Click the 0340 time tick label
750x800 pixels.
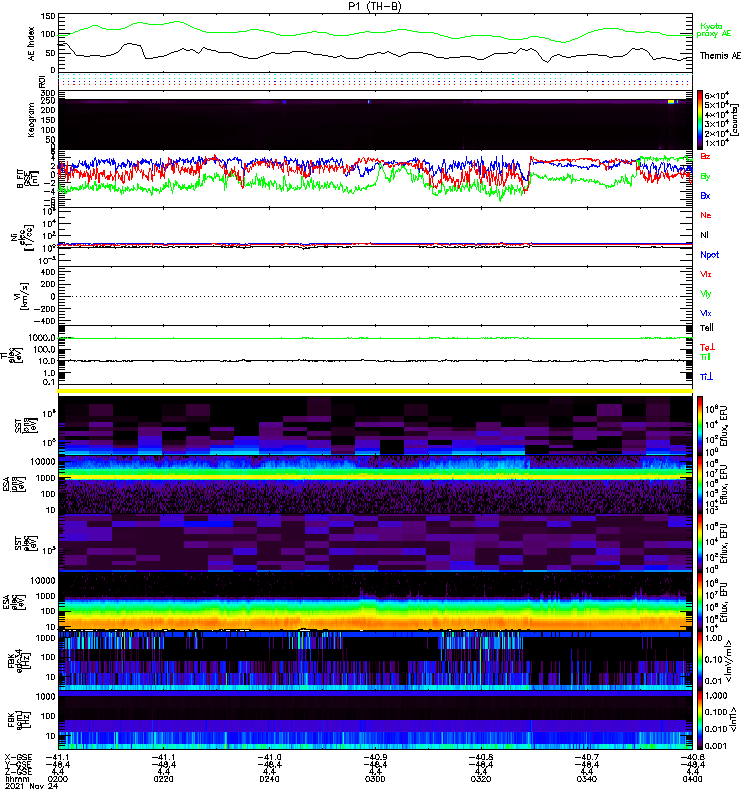coord(587,779)
